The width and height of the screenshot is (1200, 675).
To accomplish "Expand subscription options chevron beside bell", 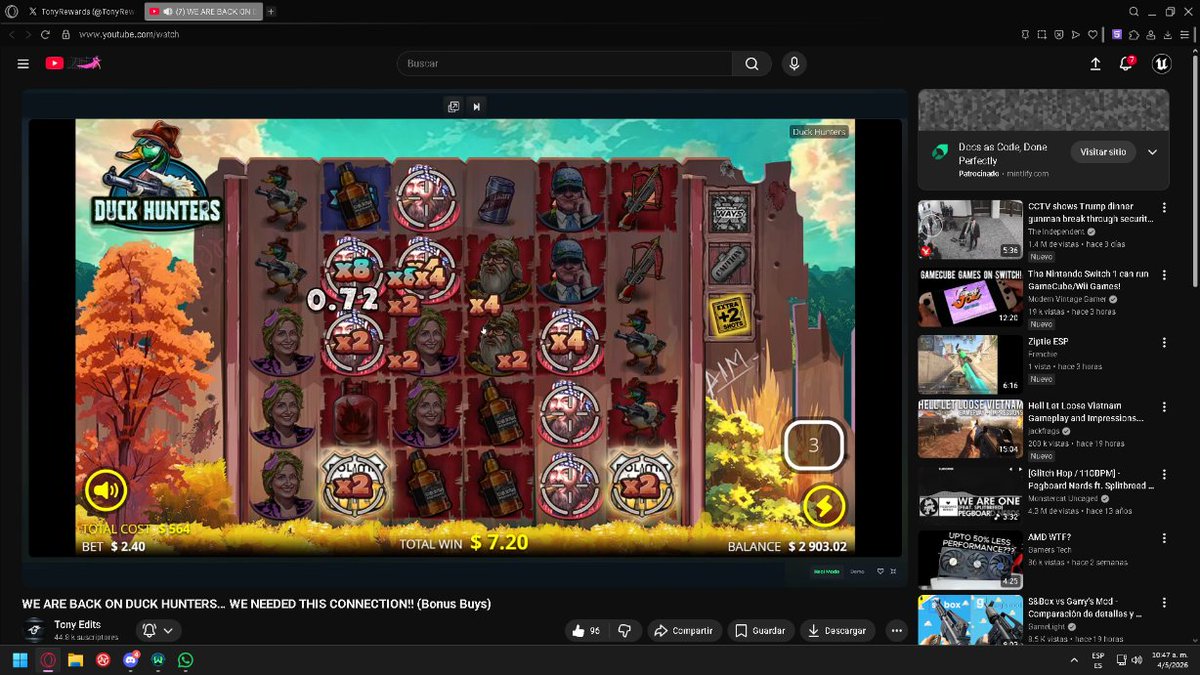I will click(168, 630).
